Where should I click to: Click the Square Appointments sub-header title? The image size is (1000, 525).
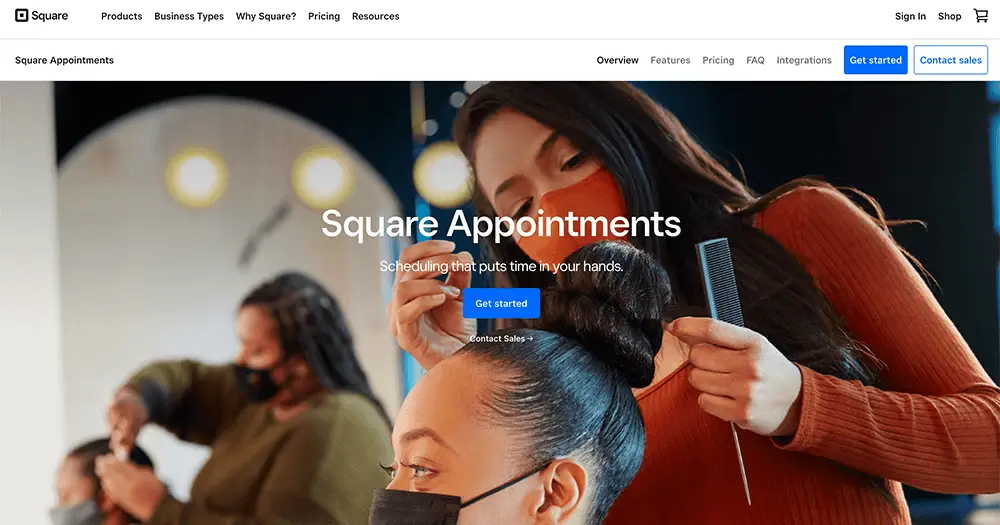(64, 60)
